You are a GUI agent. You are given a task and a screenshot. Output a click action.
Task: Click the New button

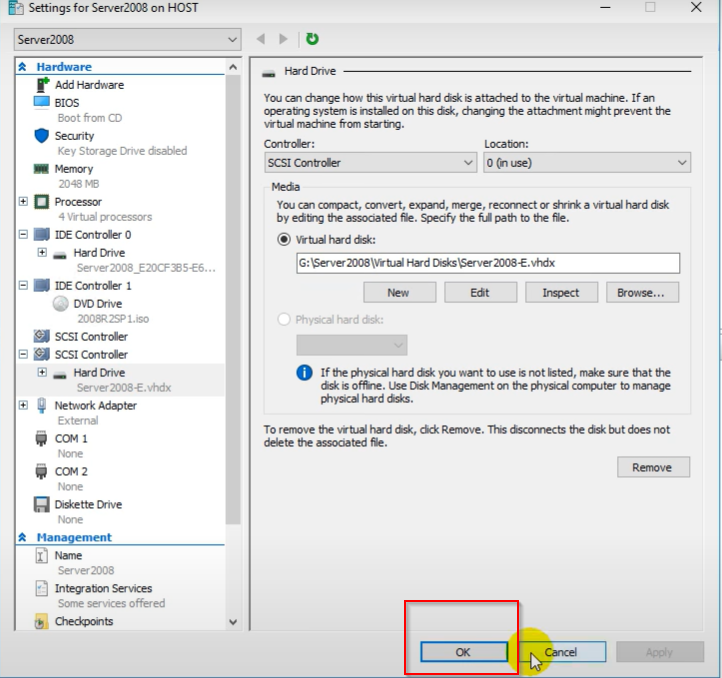[400, 292]
